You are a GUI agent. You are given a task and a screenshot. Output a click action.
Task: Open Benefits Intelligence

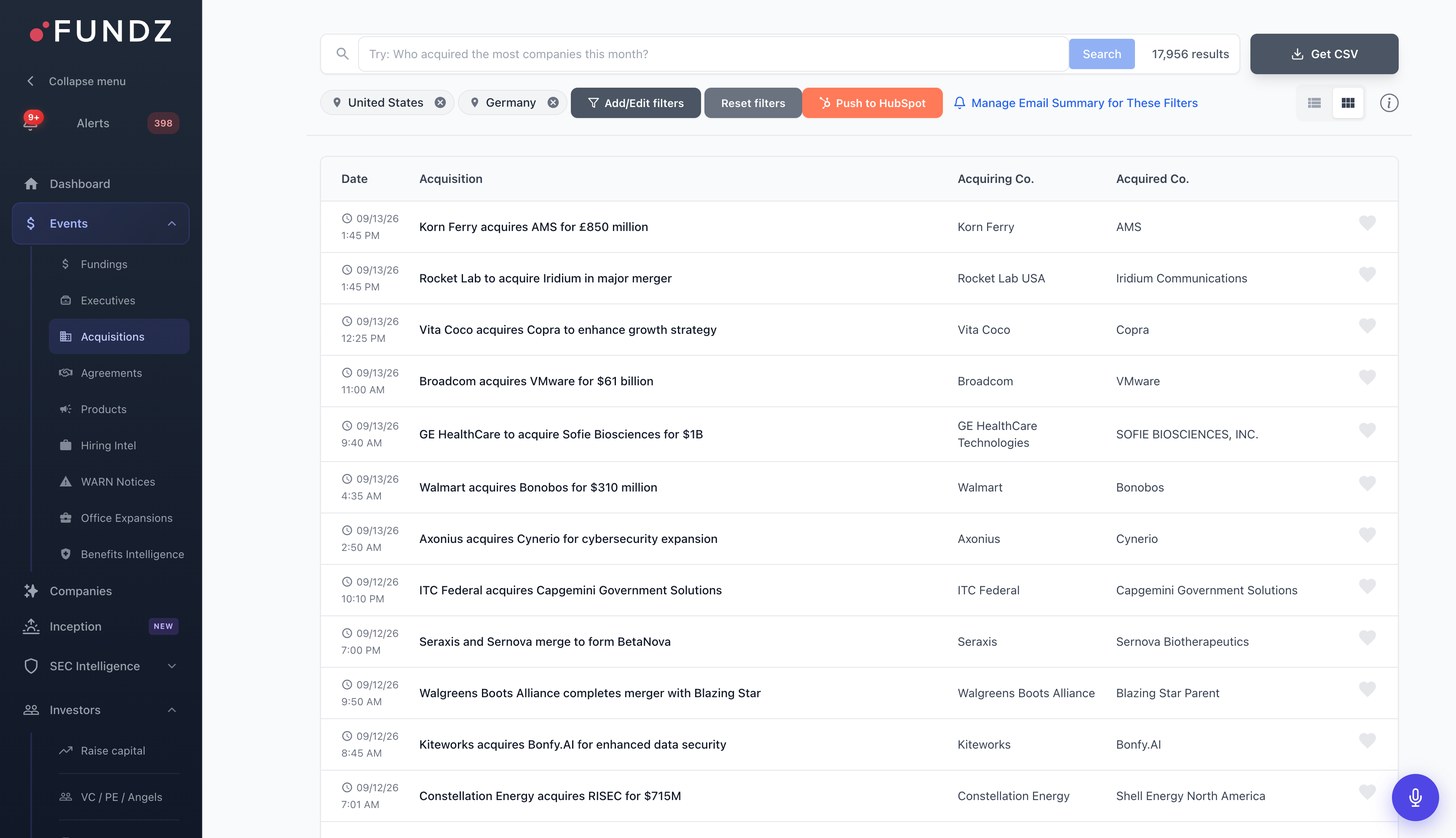point(132,554)
